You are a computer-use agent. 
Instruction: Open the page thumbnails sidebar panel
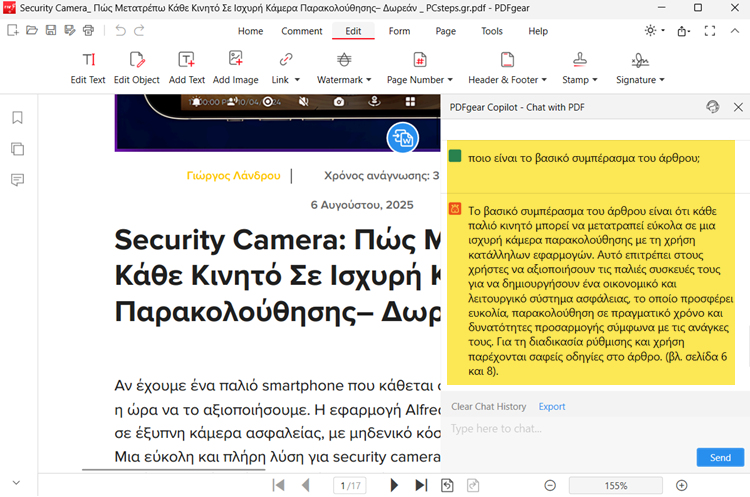pyautogui.click(x=17, y=149)
